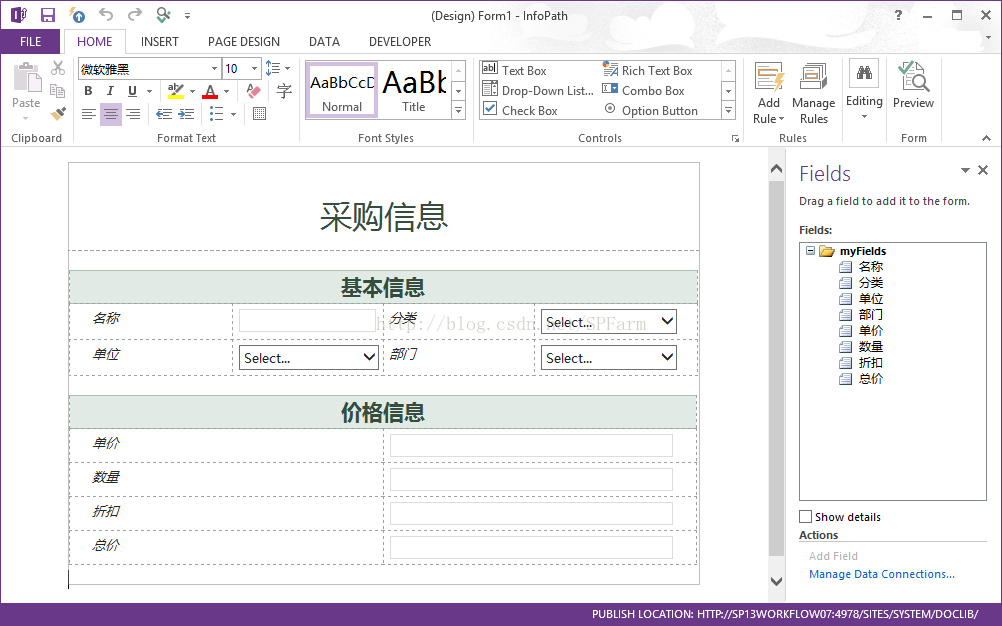Align text to the left
Viewport: 1002px width, 626px height.
(x=89, y=114)
